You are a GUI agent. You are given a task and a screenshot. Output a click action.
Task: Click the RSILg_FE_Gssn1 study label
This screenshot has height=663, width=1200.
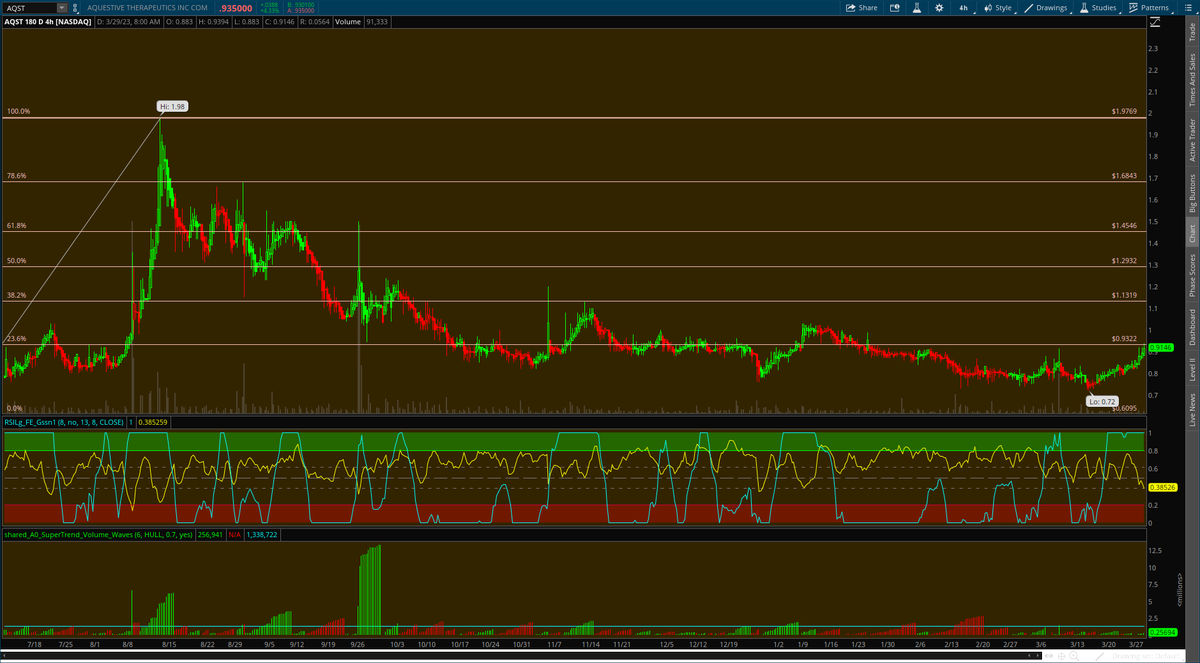click(64, 422)
